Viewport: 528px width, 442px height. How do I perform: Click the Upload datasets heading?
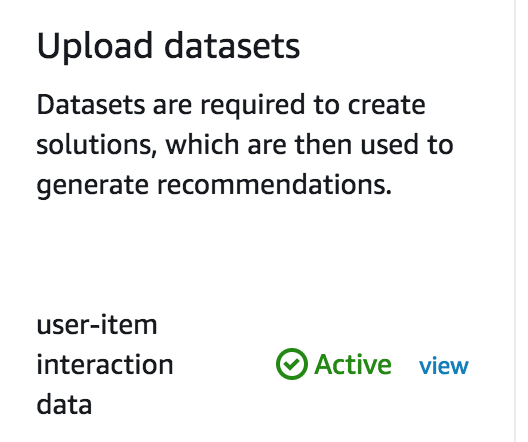coord(168,46)
